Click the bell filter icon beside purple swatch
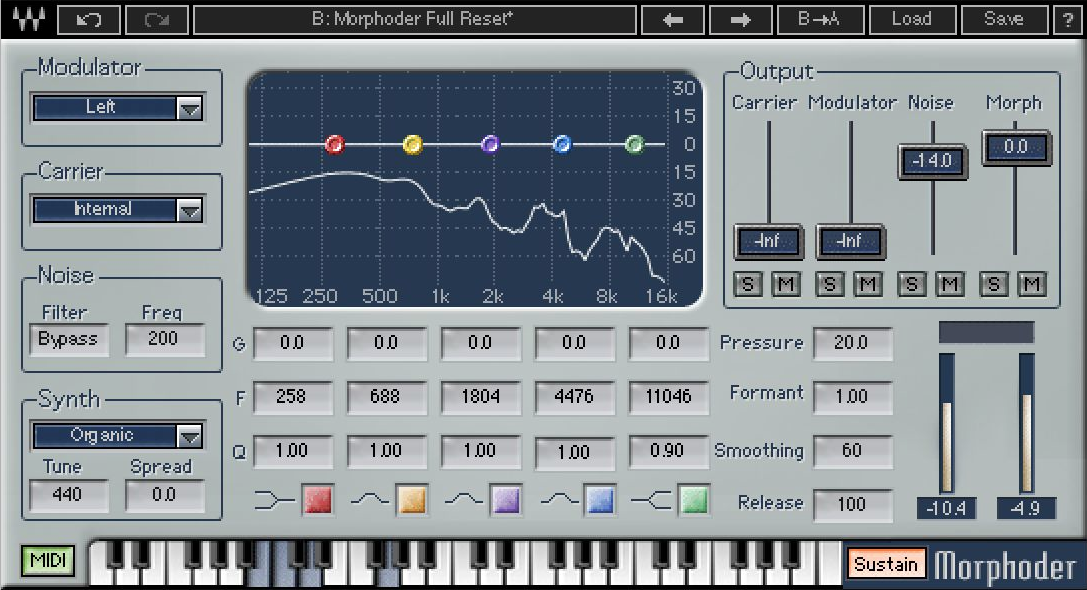The image size is (1087, 590). point(463,499)
